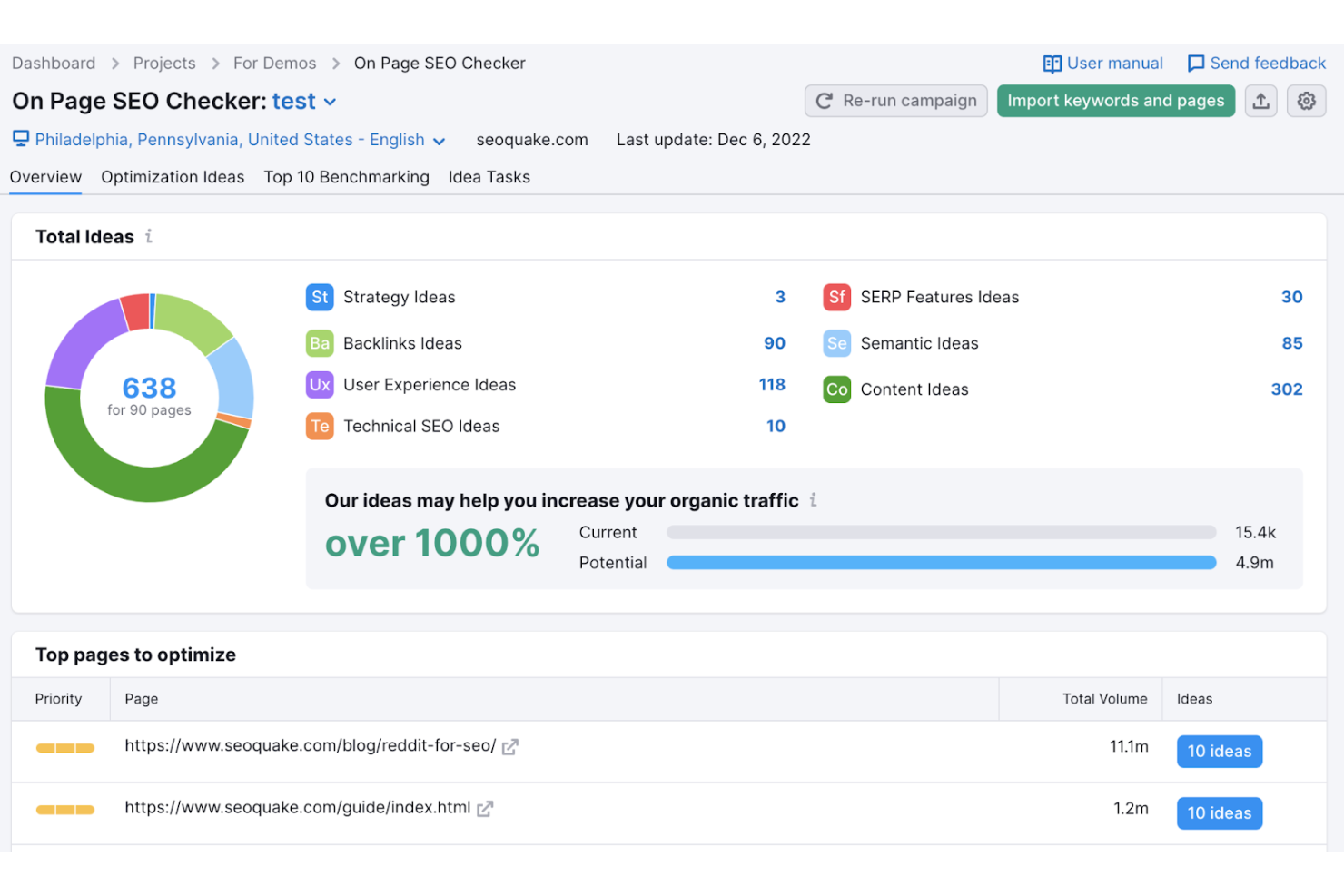Screen dimensions: 1344x896
Task: Click 10 ideas button for reddit-for-seo
Action: coord(1220,752)
